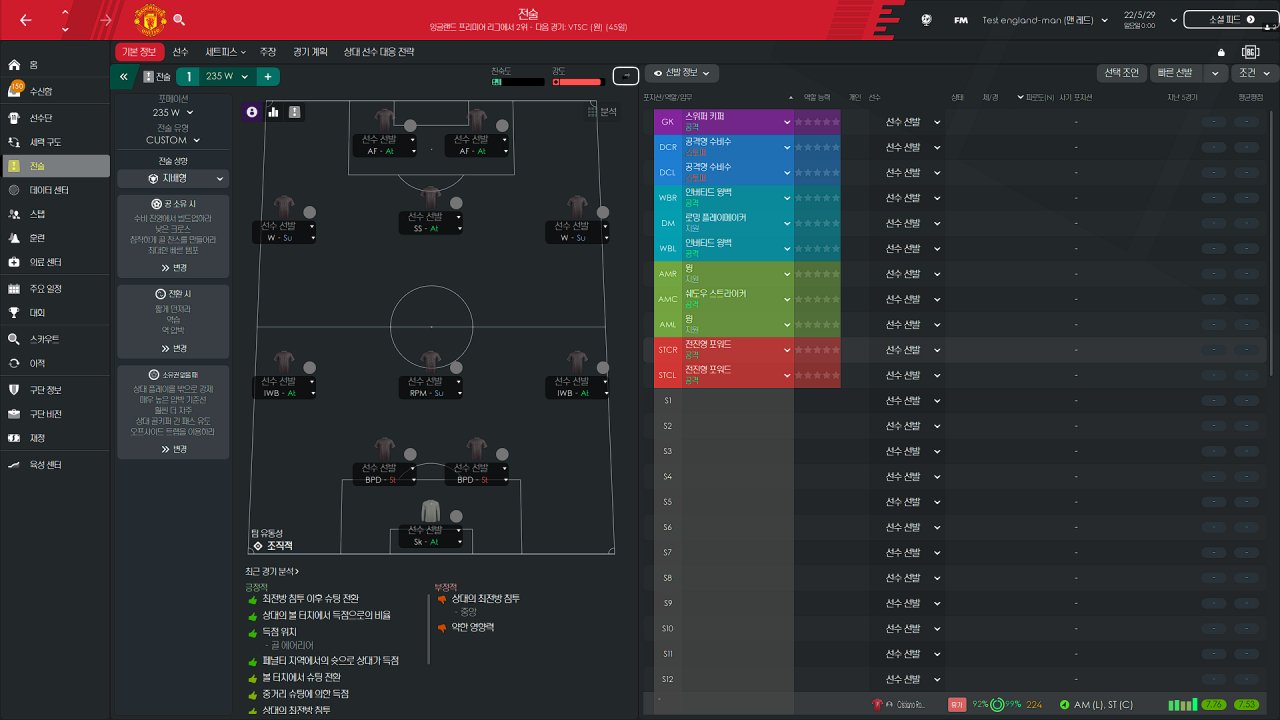
Task: Click the world globe icon in top bar
Action: pos(927,19)
